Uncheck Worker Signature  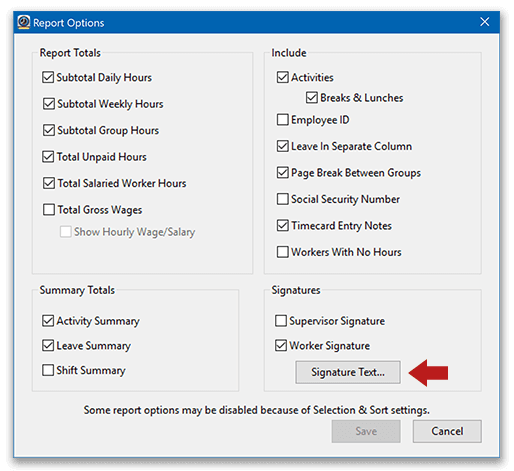[x=281, y=345]
